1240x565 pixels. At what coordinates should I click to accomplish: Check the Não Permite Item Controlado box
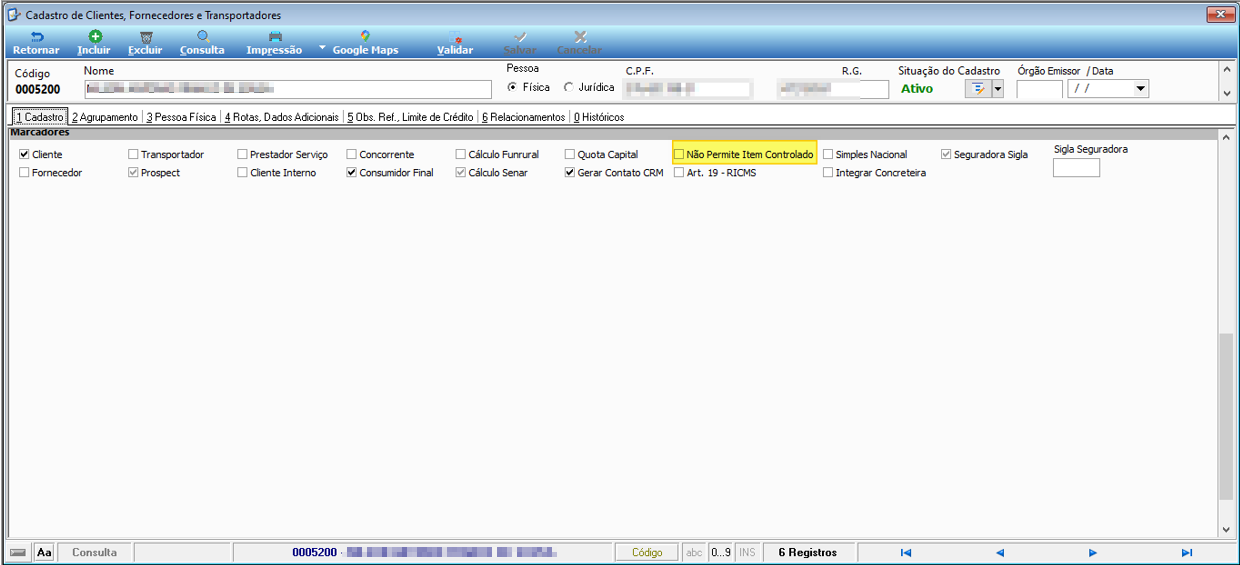click(x=679, y=155)
